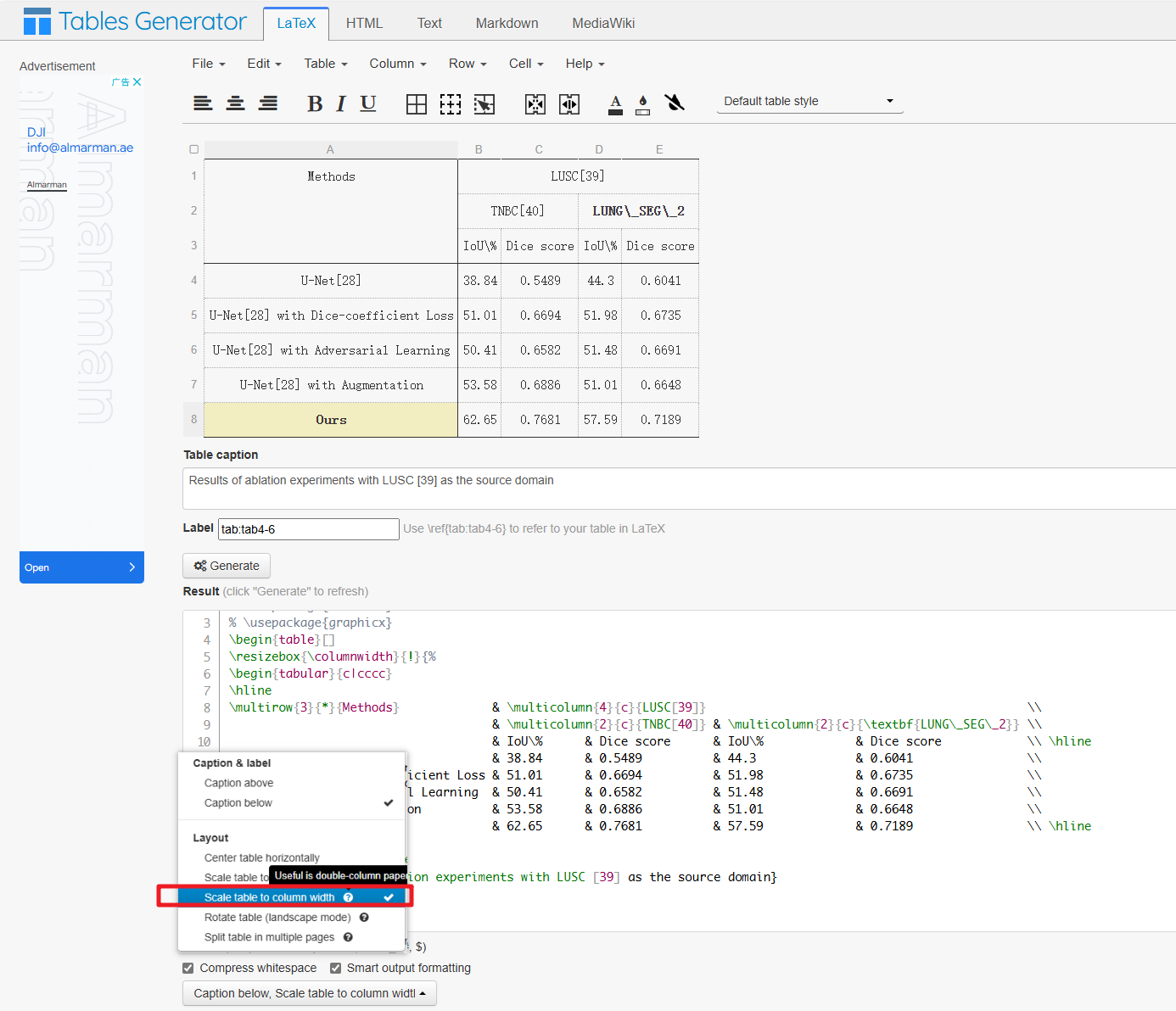The width and height of the screenshot is (1176, 1011).
Task: Click the Almarman advertiser link
Action: pyautogui.click(x=47, y=185)
